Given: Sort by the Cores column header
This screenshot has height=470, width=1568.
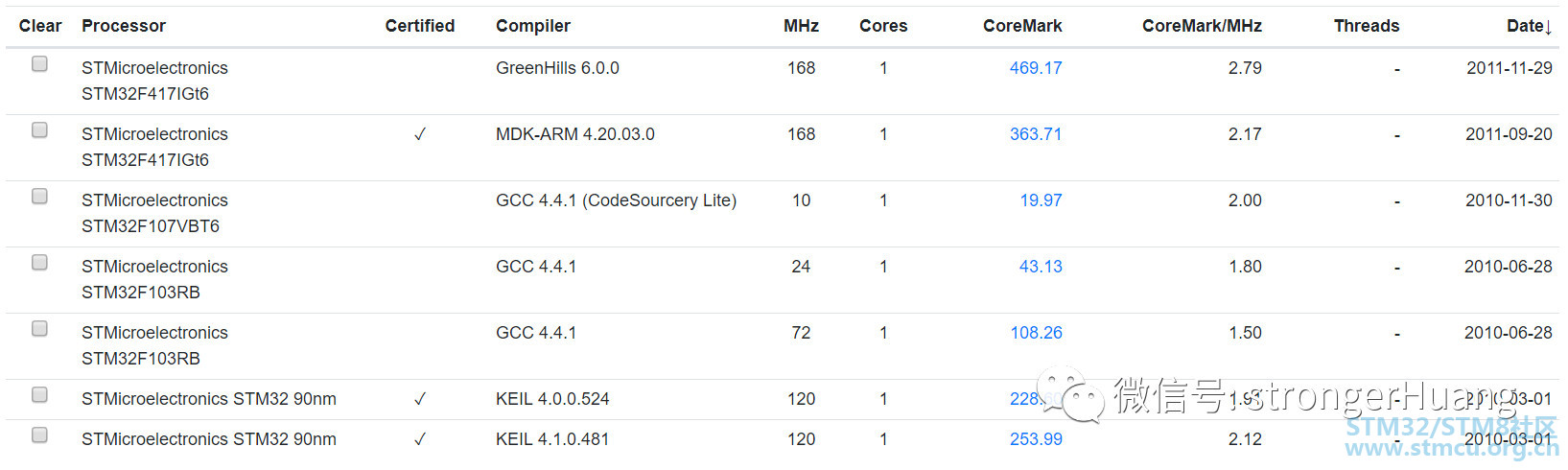Looking at the screenshot, I should click(x=883, y=26).
